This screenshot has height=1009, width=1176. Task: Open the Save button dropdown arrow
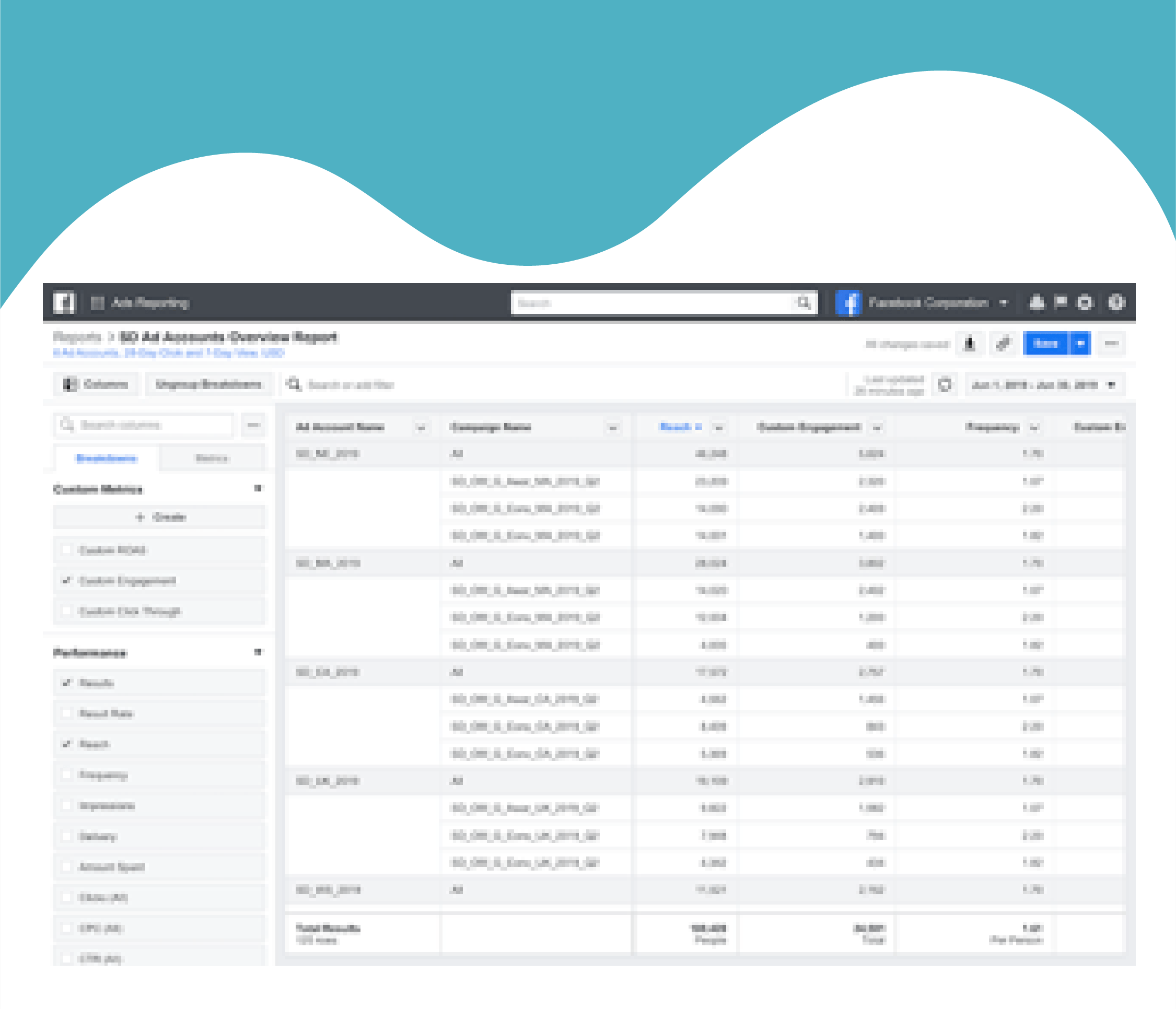point(1080,343)
